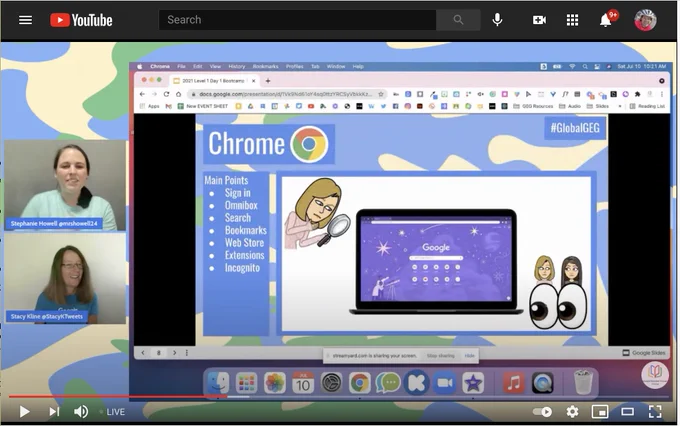The width and height of the screenshot is (680, 426).
Task: Open the File menu in the shared screen
Action: tap(181, 66)
